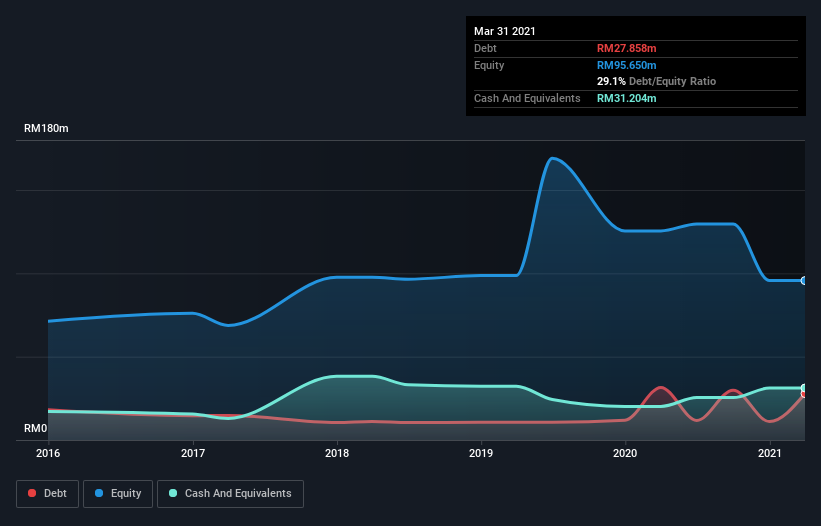Click the RM0 y-axis label
The width and height of the screenshot is (821, 526).
(x=36, y=428)
